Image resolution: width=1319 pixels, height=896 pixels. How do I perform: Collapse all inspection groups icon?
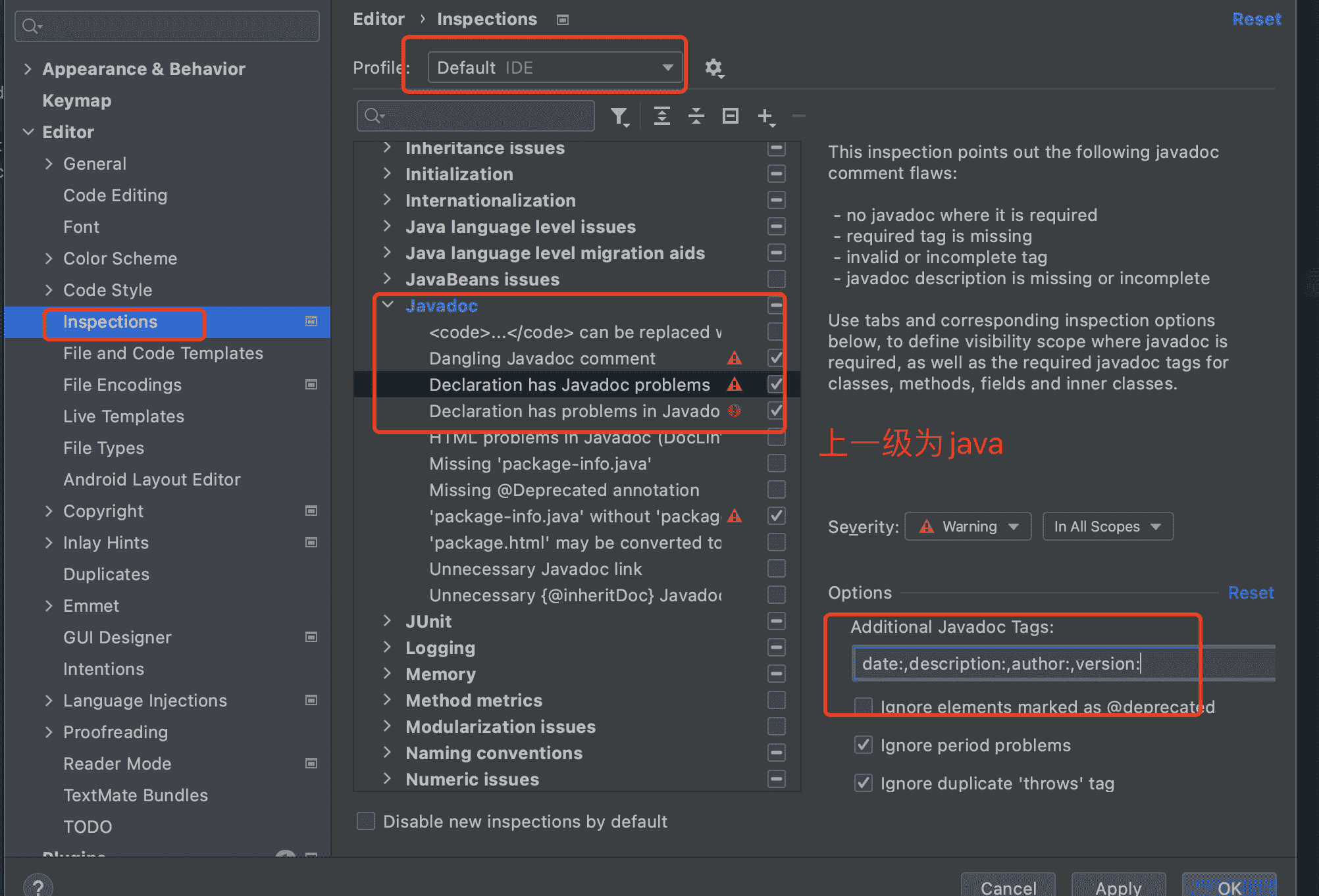[x=696, y=116]
